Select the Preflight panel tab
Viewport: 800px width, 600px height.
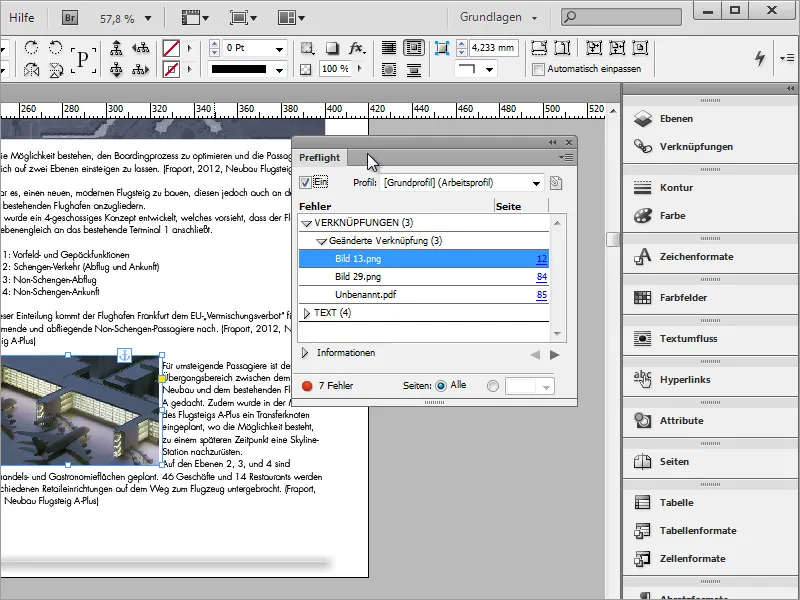[319, 158]
